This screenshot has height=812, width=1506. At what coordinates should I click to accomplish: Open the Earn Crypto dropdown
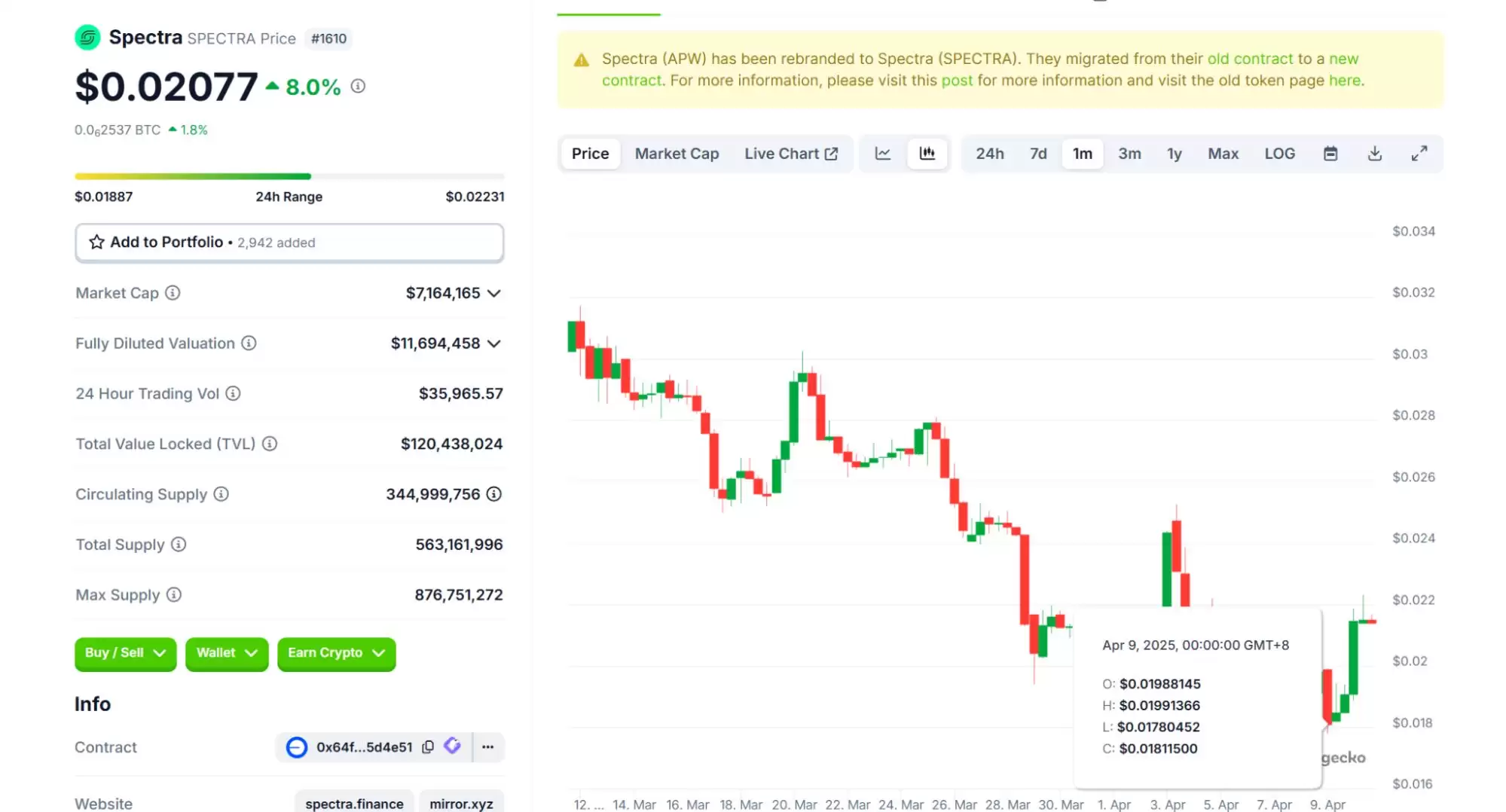(x=336, y=653)
